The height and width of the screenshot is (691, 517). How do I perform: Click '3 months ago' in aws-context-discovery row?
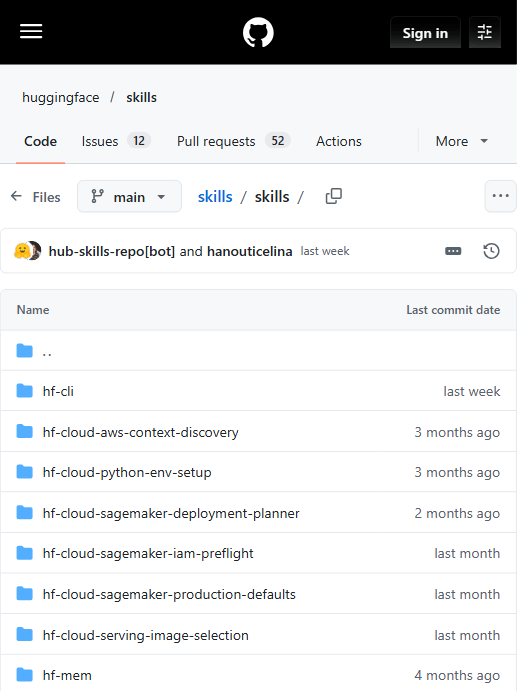coord(457,432)
